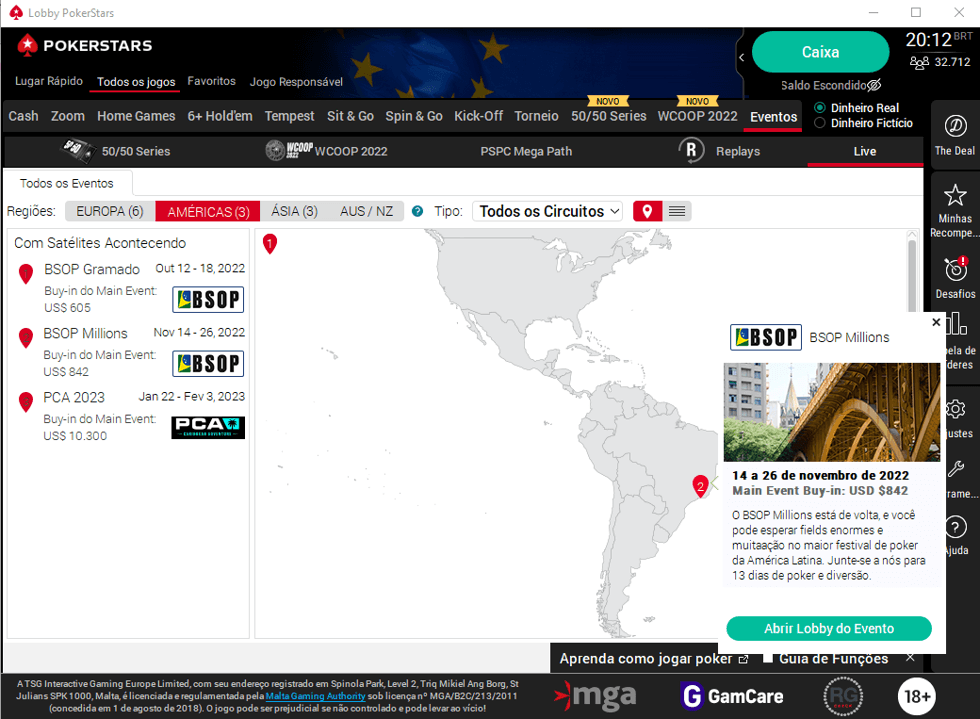The image size is (980, 719).
Task: Open the Cash tab
Action: click(23, 116)
